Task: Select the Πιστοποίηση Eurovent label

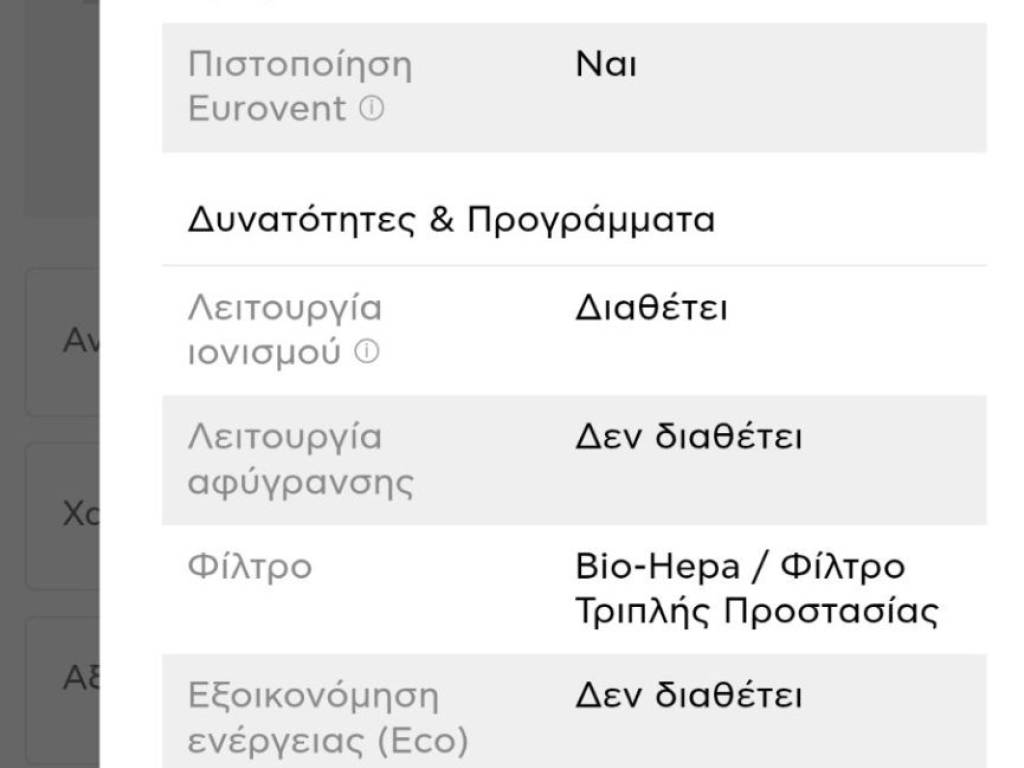Action: (x=299, y=86)
